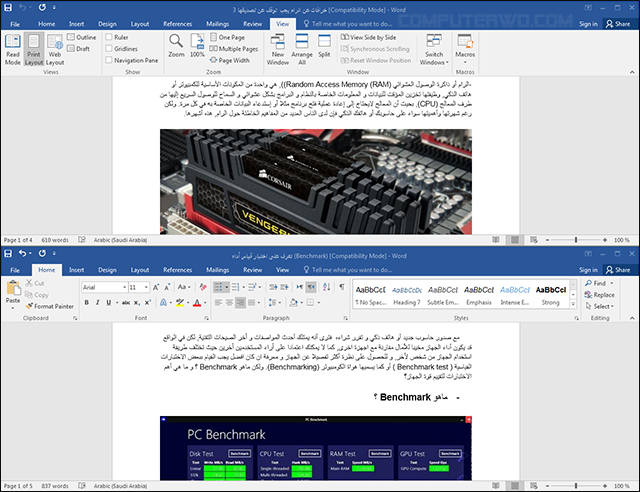Expand the Switch Windows dropdown
The image size is (640, 492).
434,49
